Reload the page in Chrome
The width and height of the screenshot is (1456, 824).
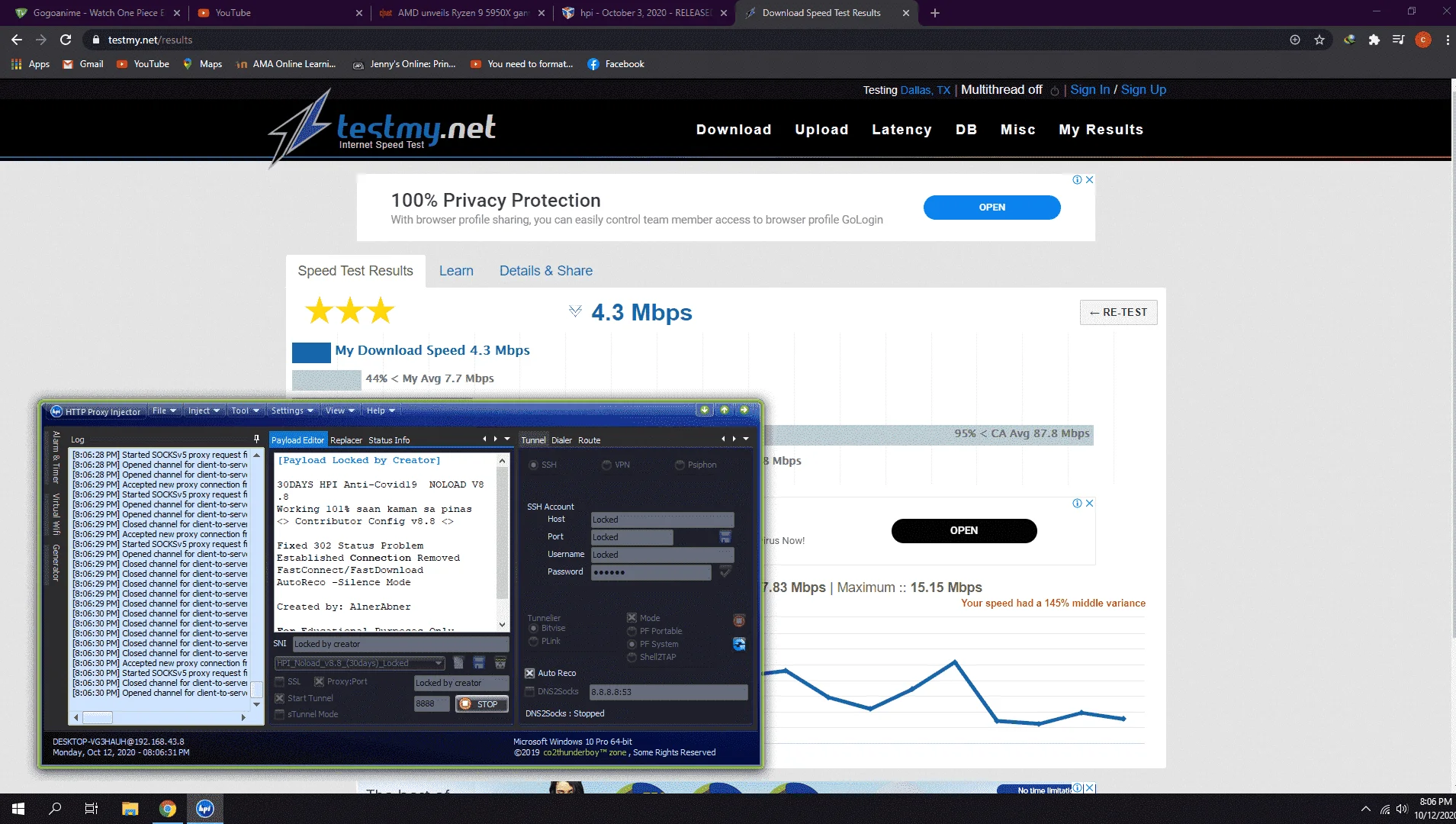click(66, 40)
